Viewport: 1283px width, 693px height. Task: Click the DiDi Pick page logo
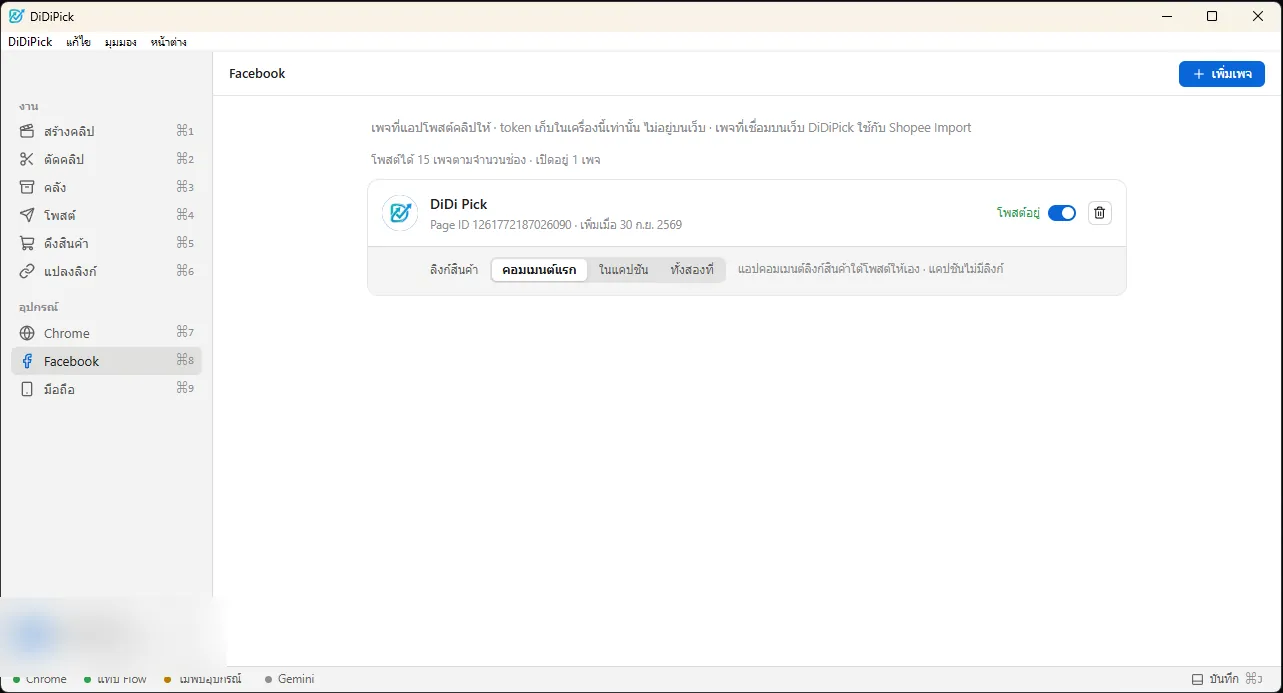point(400,213)
